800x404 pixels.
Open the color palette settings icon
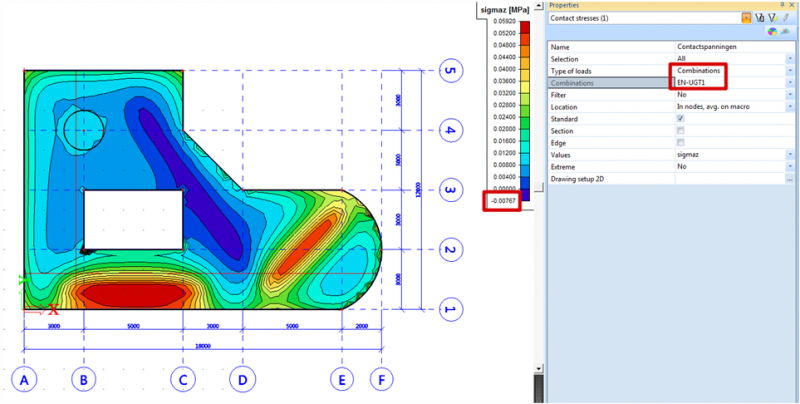(x=772, y=32)
